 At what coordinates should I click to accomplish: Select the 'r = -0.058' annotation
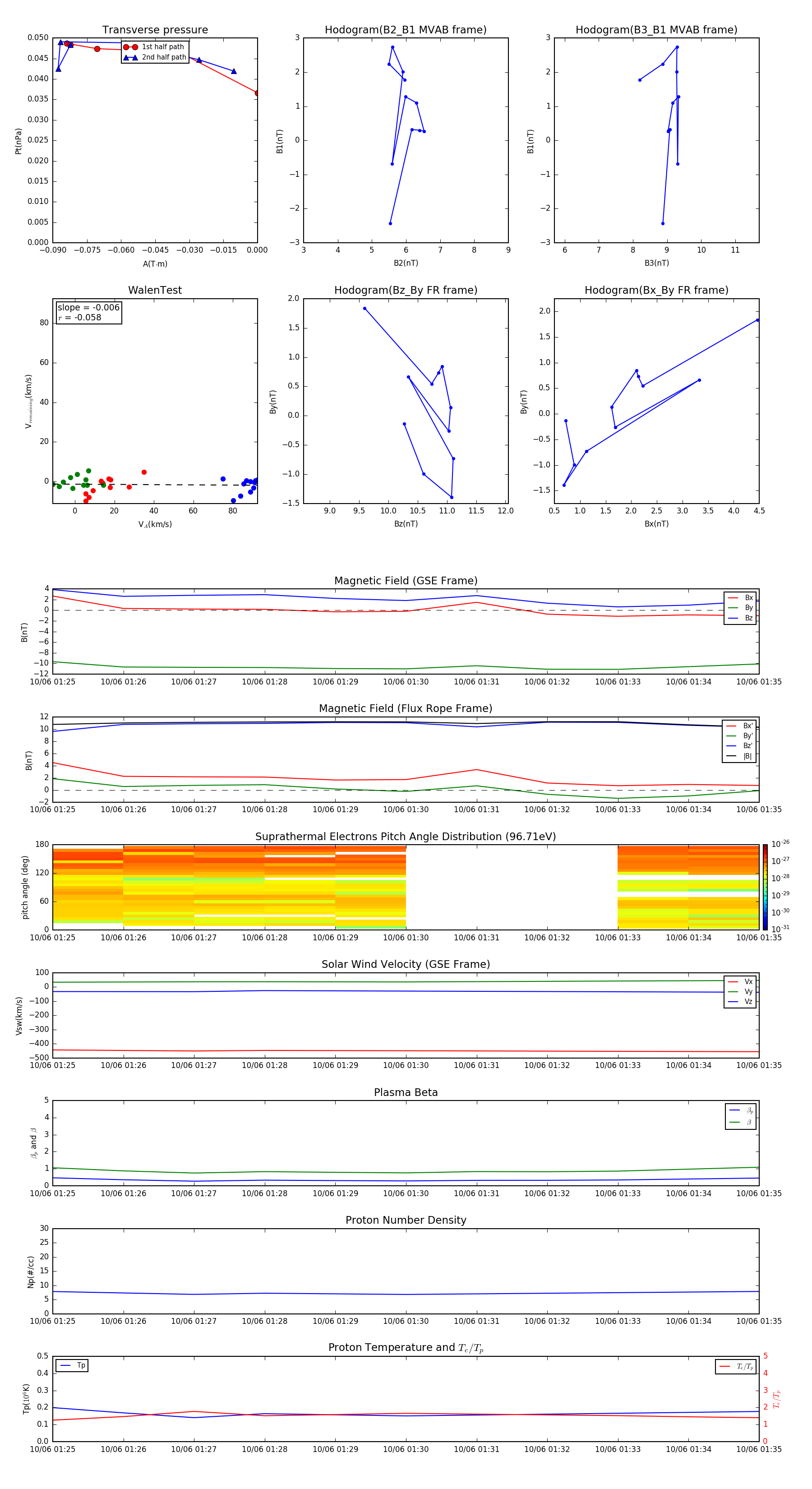point(80,317)
